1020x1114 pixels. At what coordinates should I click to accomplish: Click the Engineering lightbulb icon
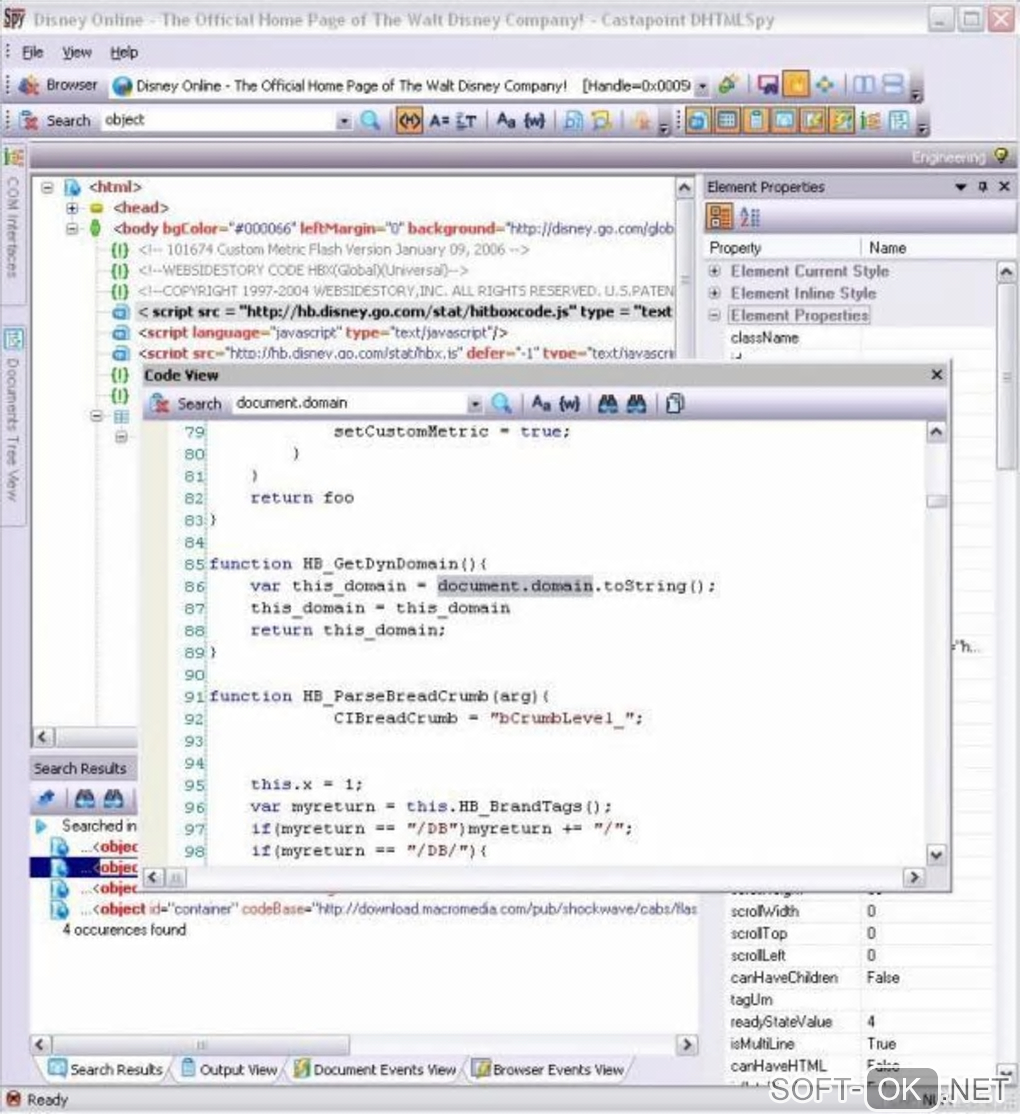point(1002,156)
